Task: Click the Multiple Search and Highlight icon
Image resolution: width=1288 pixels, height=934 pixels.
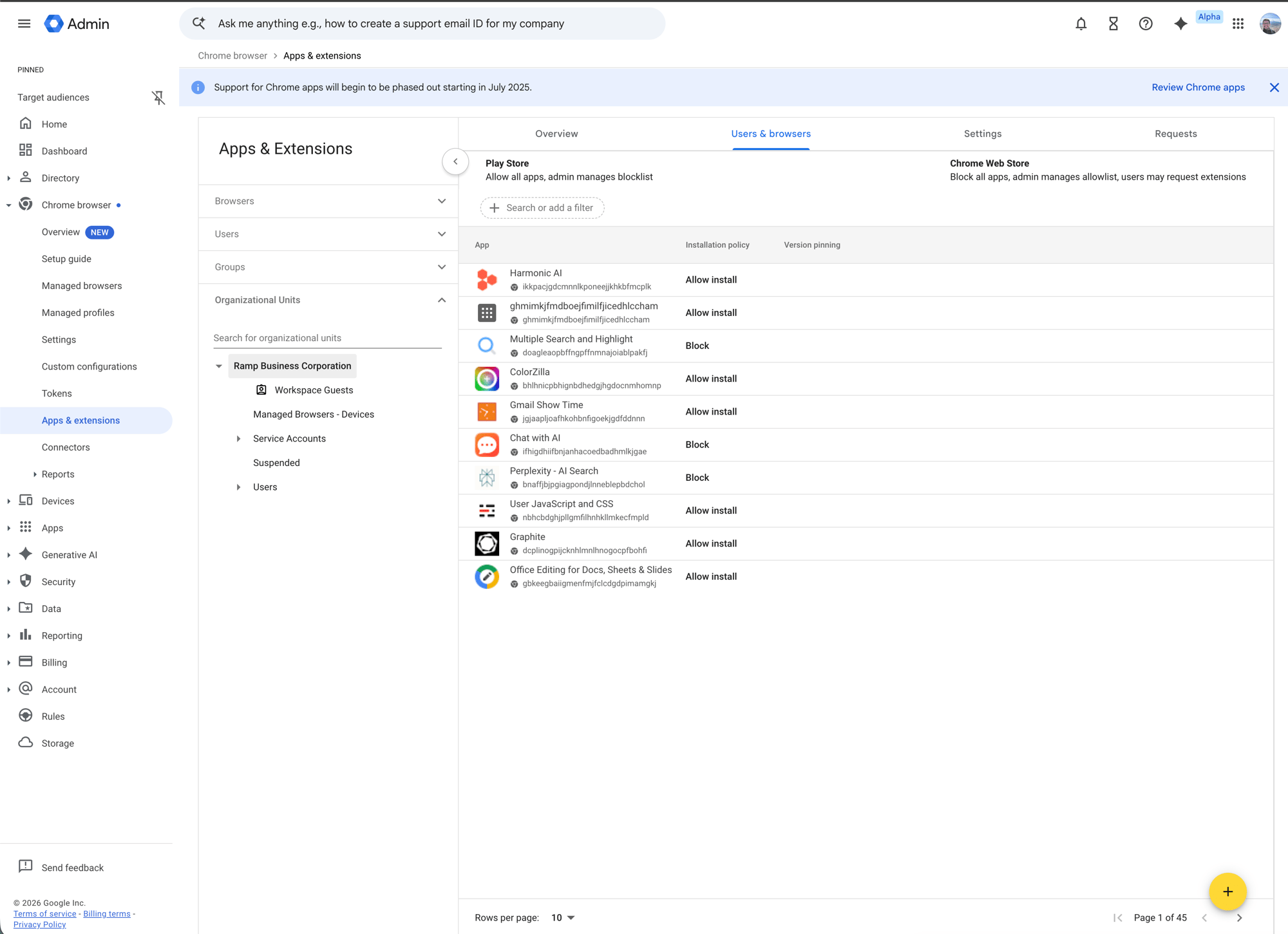Action: click(487, 346)
